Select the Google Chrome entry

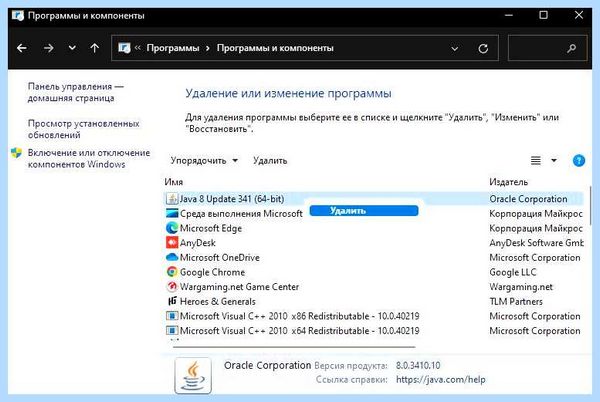click(x=212, y=272)
